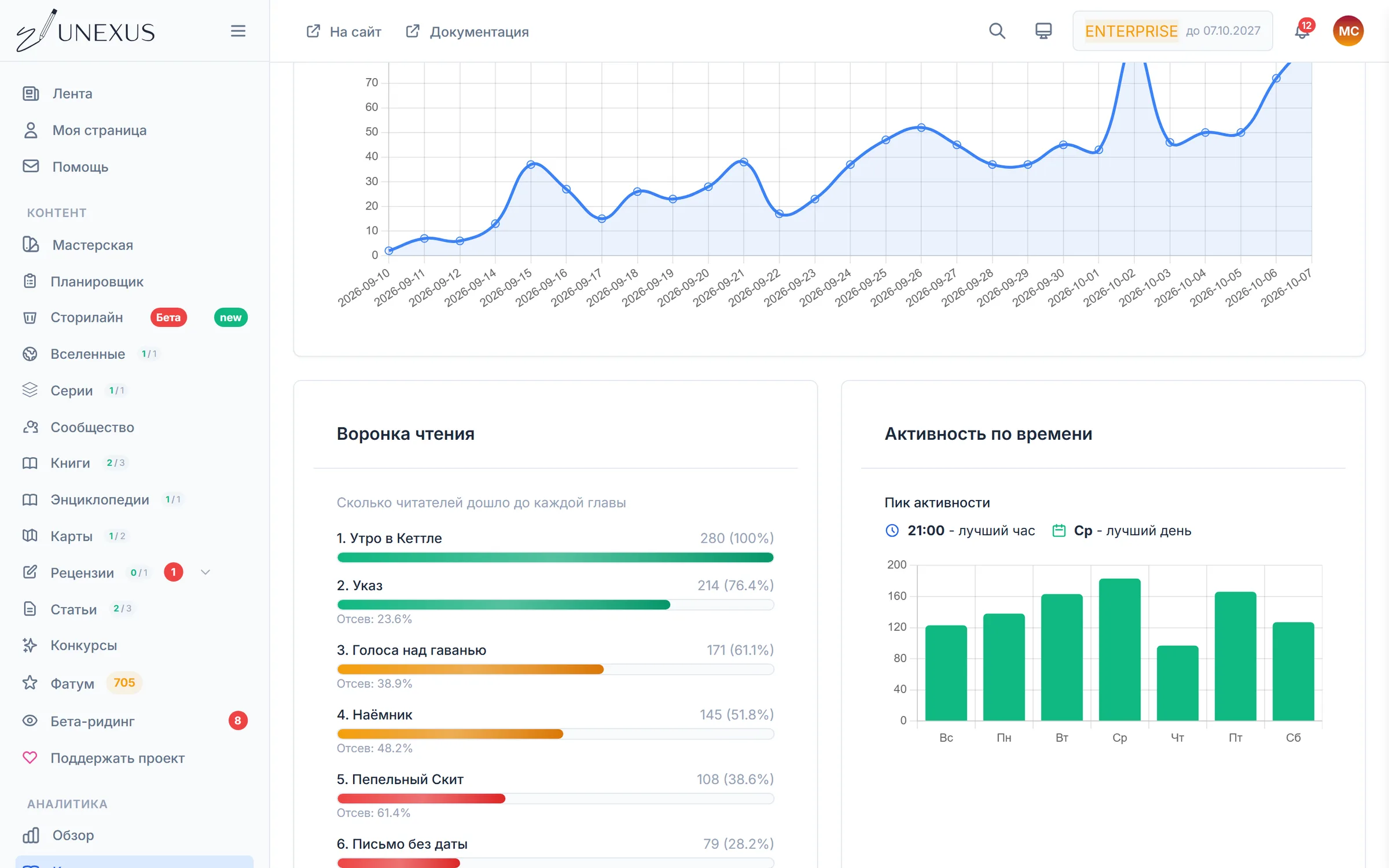
Task: Click the Конкурсы sparkle icon
Action: [x=30, y=645]
